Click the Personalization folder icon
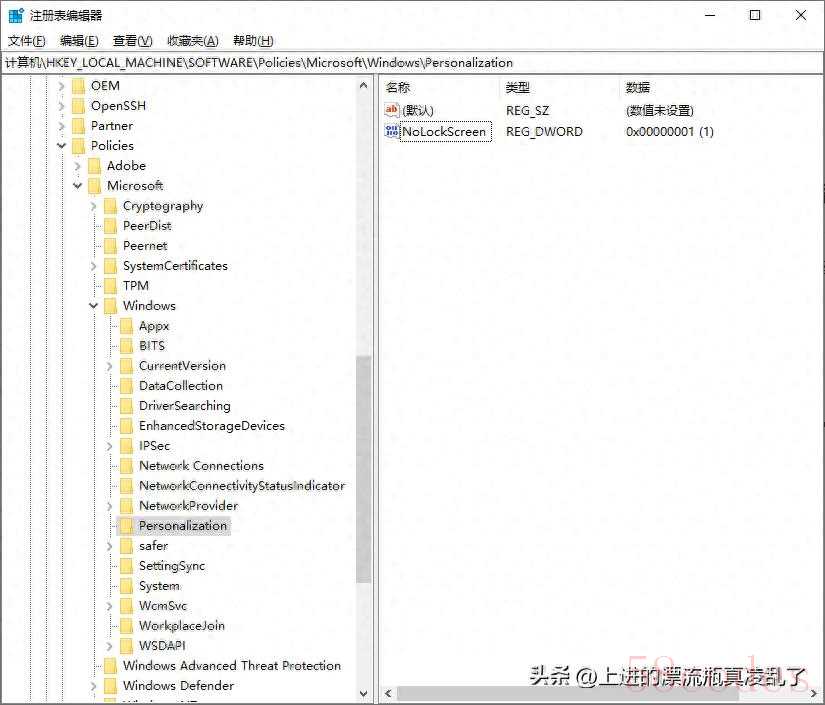The height and width of the screenshot is (705, 825). [126, 526]
